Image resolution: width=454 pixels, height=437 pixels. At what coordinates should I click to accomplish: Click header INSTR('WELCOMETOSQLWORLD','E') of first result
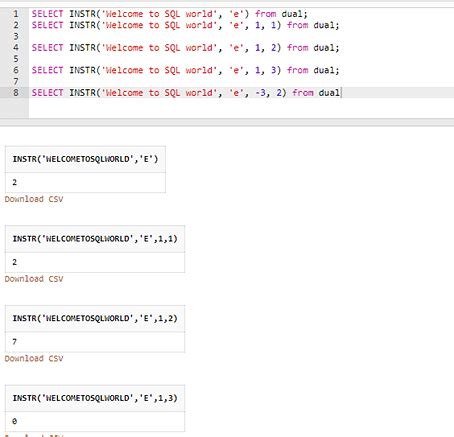pos(85,159)
